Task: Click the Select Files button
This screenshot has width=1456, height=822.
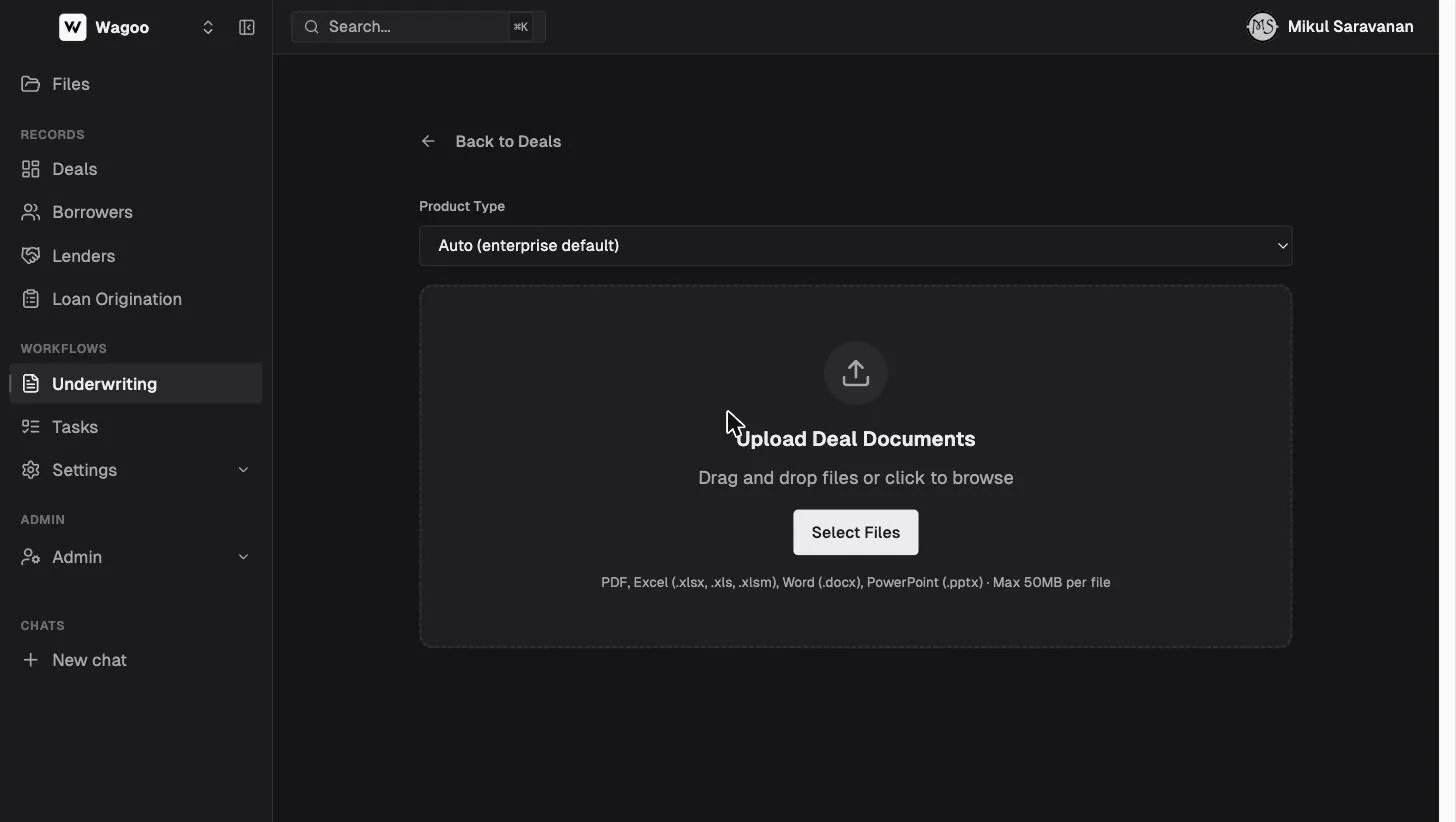Action: [856, 532]
